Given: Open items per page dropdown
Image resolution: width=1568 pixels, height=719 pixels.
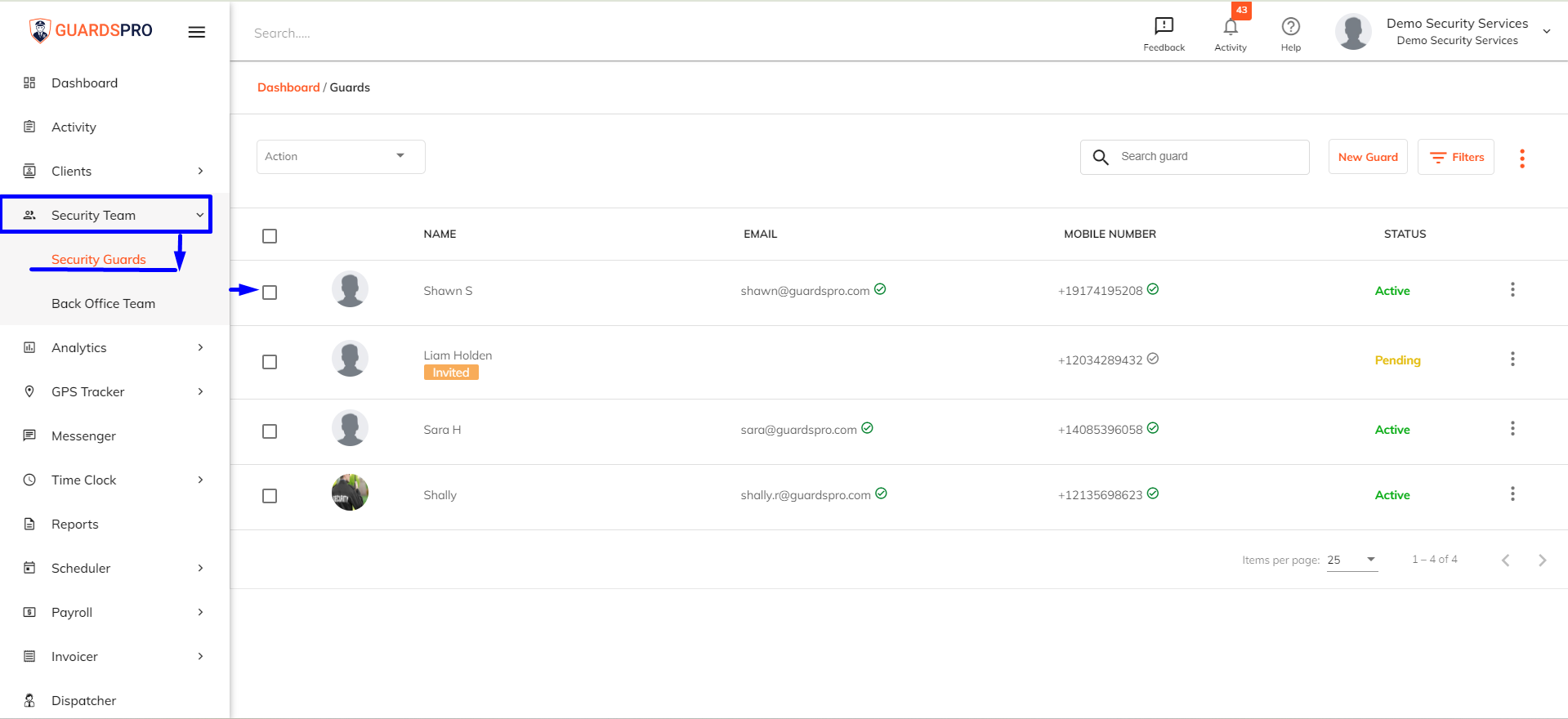Looking at the screenshot, I should point(1352,560).
